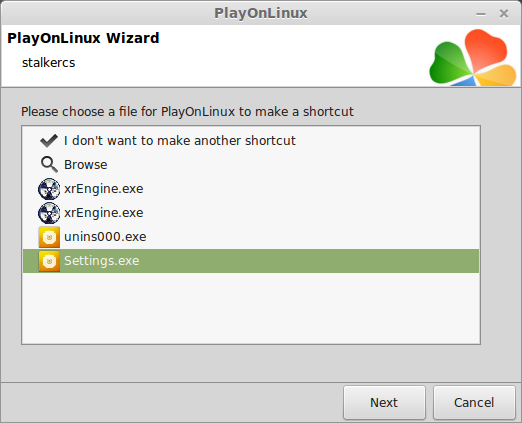
Task: Proceed with the Next button
Action: (384, 402)
